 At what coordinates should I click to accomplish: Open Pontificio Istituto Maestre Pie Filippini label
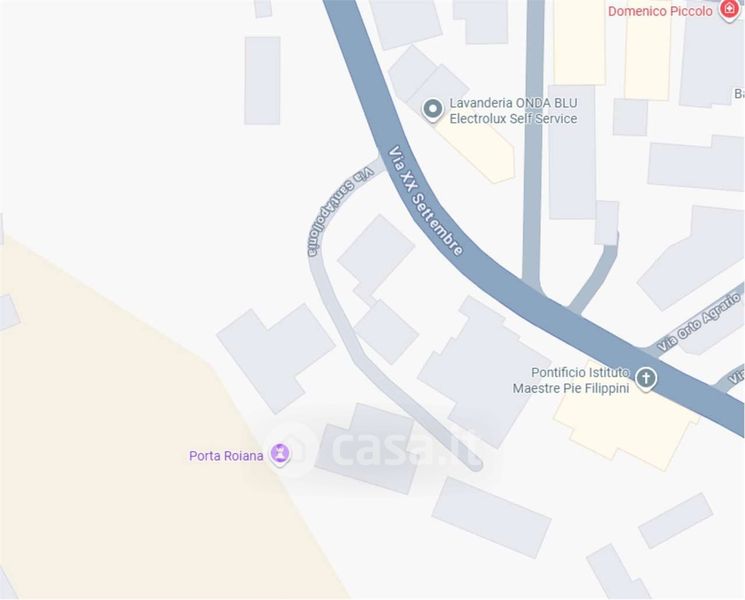[571, 381]
